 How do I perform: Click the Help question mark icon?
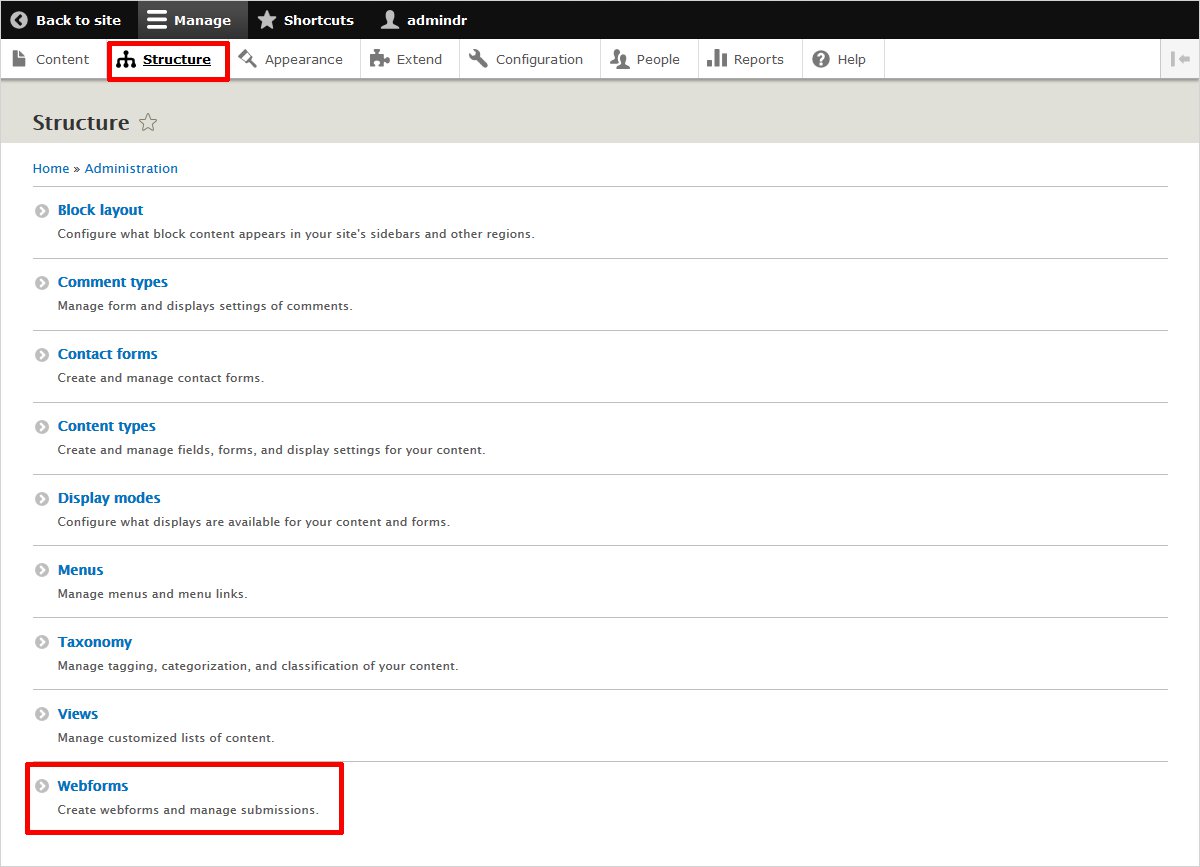click(x=821, y=59)
